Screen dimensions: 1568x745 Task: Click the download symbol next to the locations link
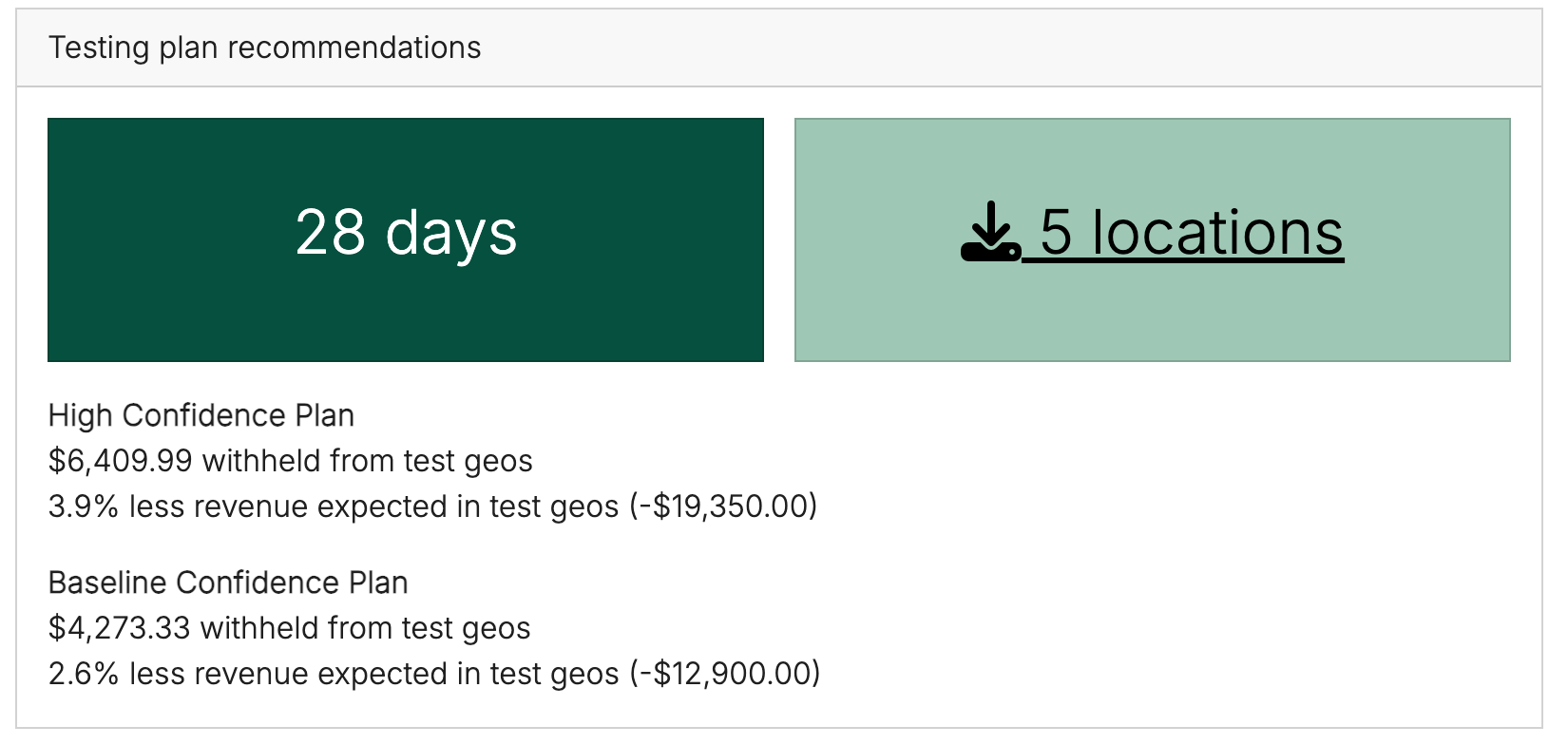991,231
